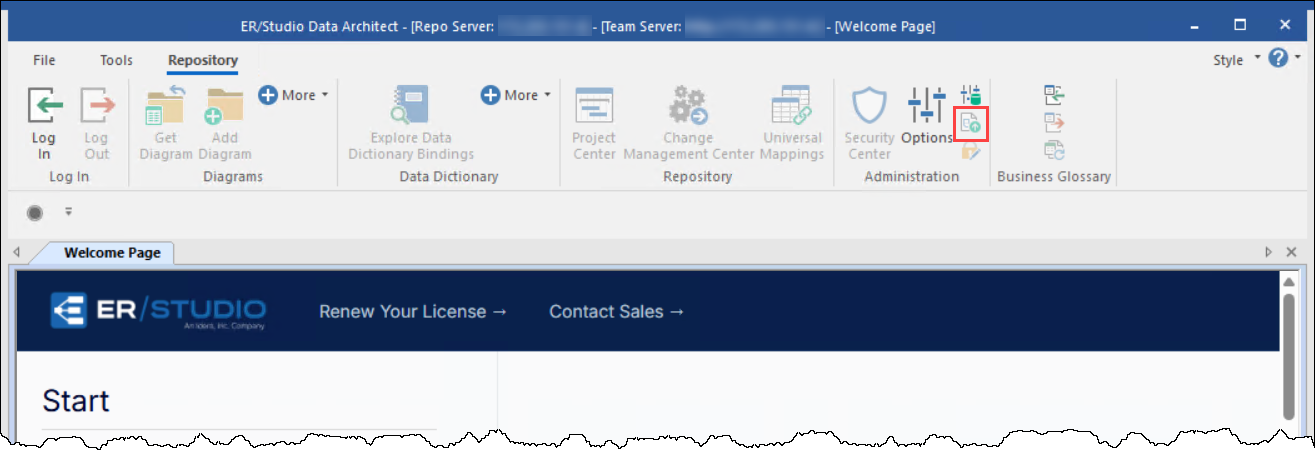Click the Data Dictionary group label
This screenshot has width=1315, height=459.
(x=448, y=177)
